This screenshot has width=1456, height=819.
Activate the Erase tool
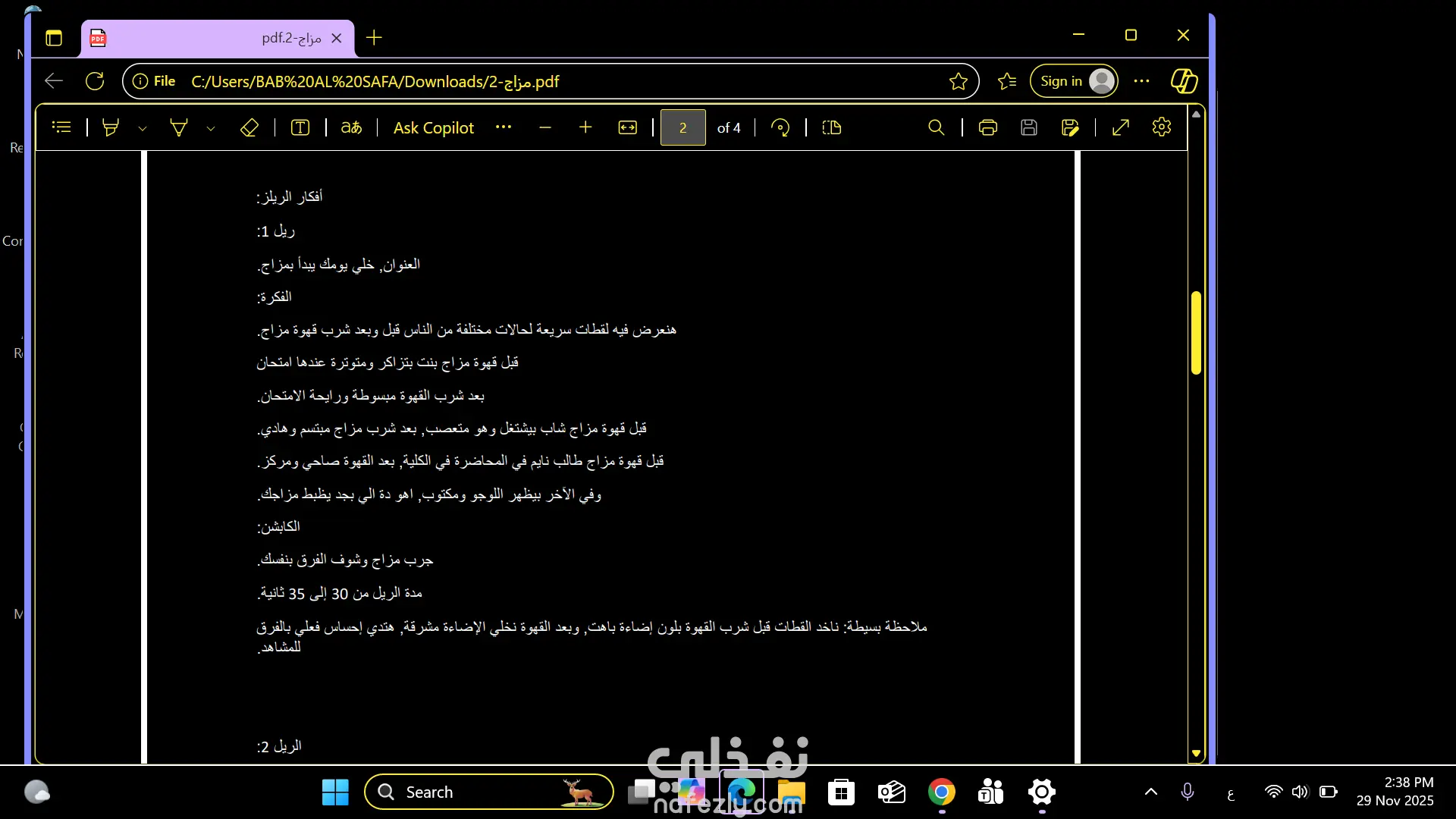click(x=249, y=127)
